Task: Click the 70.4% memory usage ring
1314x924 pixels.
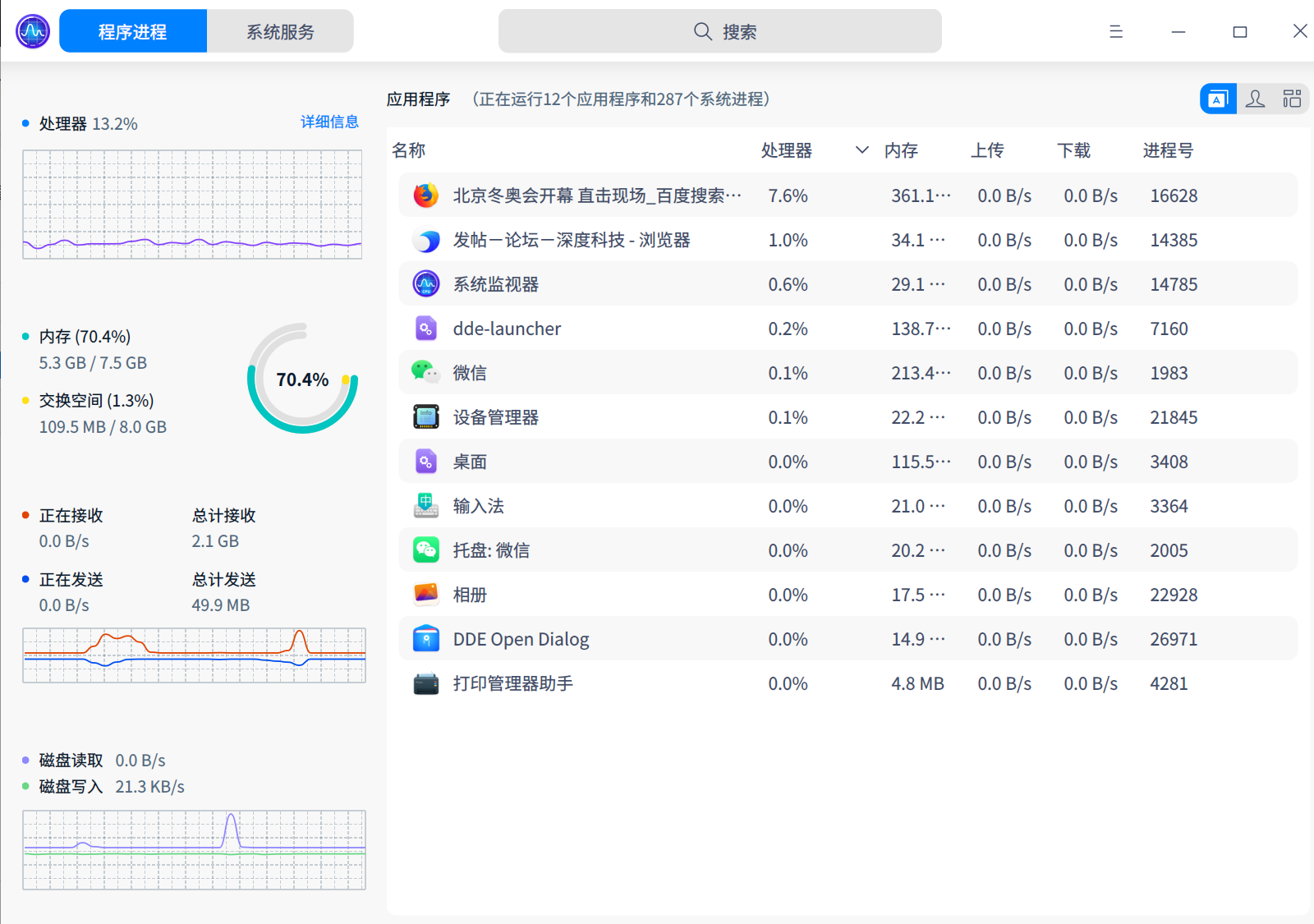Action: pyautogui.click(x=301, y=379)
